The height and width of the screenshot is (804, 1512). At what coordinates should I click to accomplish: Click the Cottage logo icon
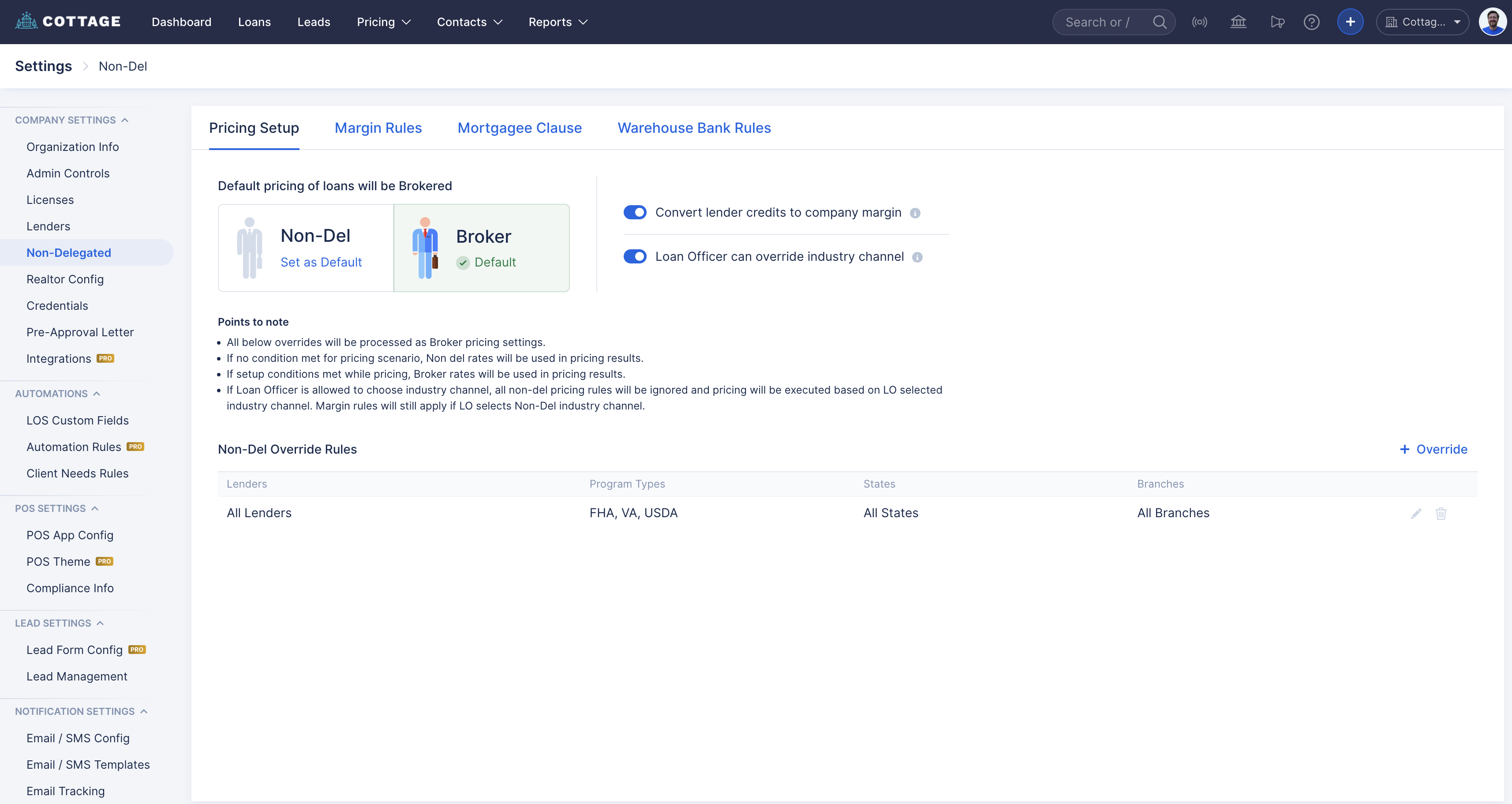(26, 21)
